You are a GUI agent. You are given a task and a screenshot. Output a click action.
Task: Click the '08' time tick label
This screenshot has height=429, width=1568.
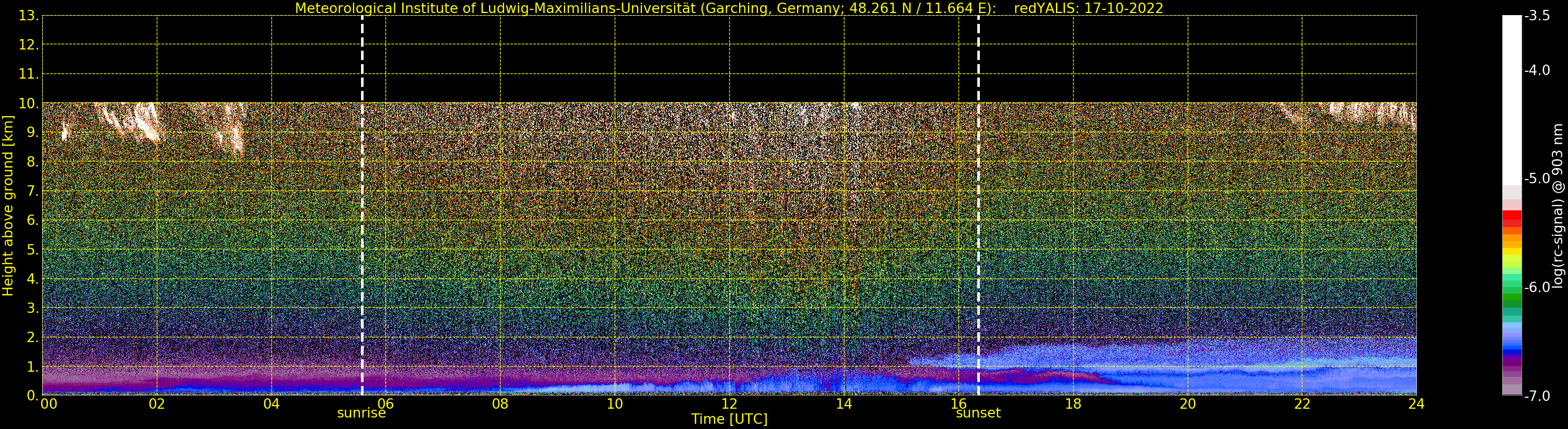(x=500, y=404)
